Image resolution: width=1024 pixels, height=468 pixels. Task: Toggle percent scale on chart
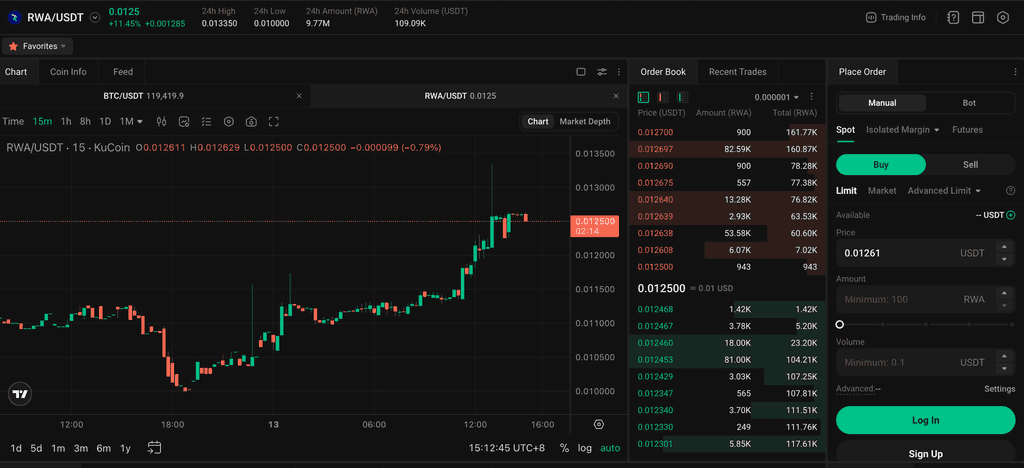(x=564, y=448)
